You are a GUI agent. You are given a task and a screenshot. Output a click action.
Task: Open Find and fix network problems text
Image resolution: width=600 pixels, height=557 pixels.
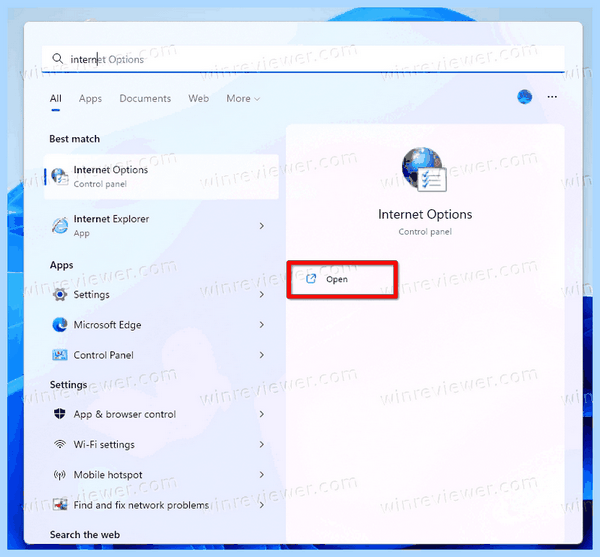141,505
